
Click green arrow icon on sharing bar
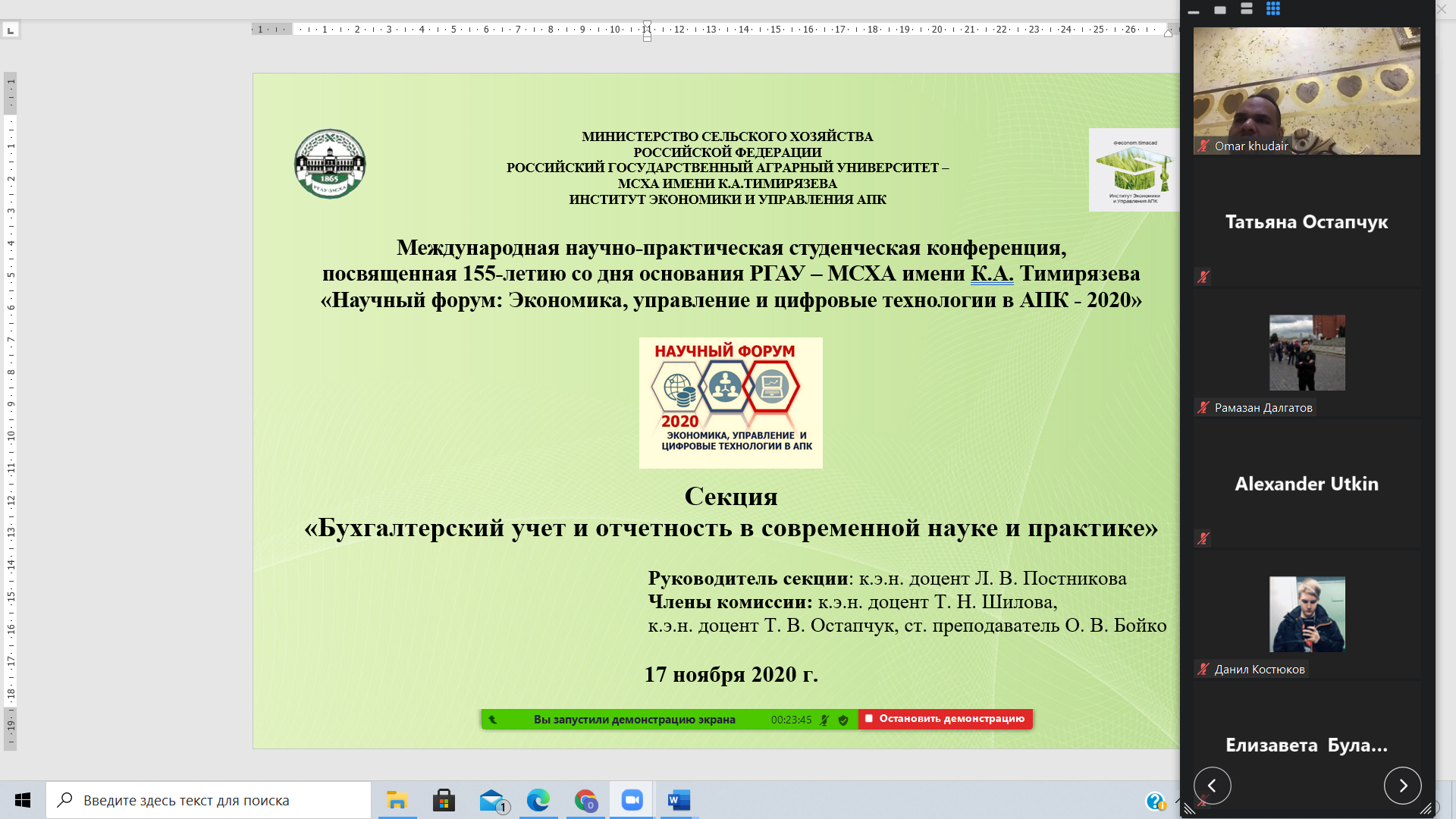pyautogui.click(x=493, y=720)
